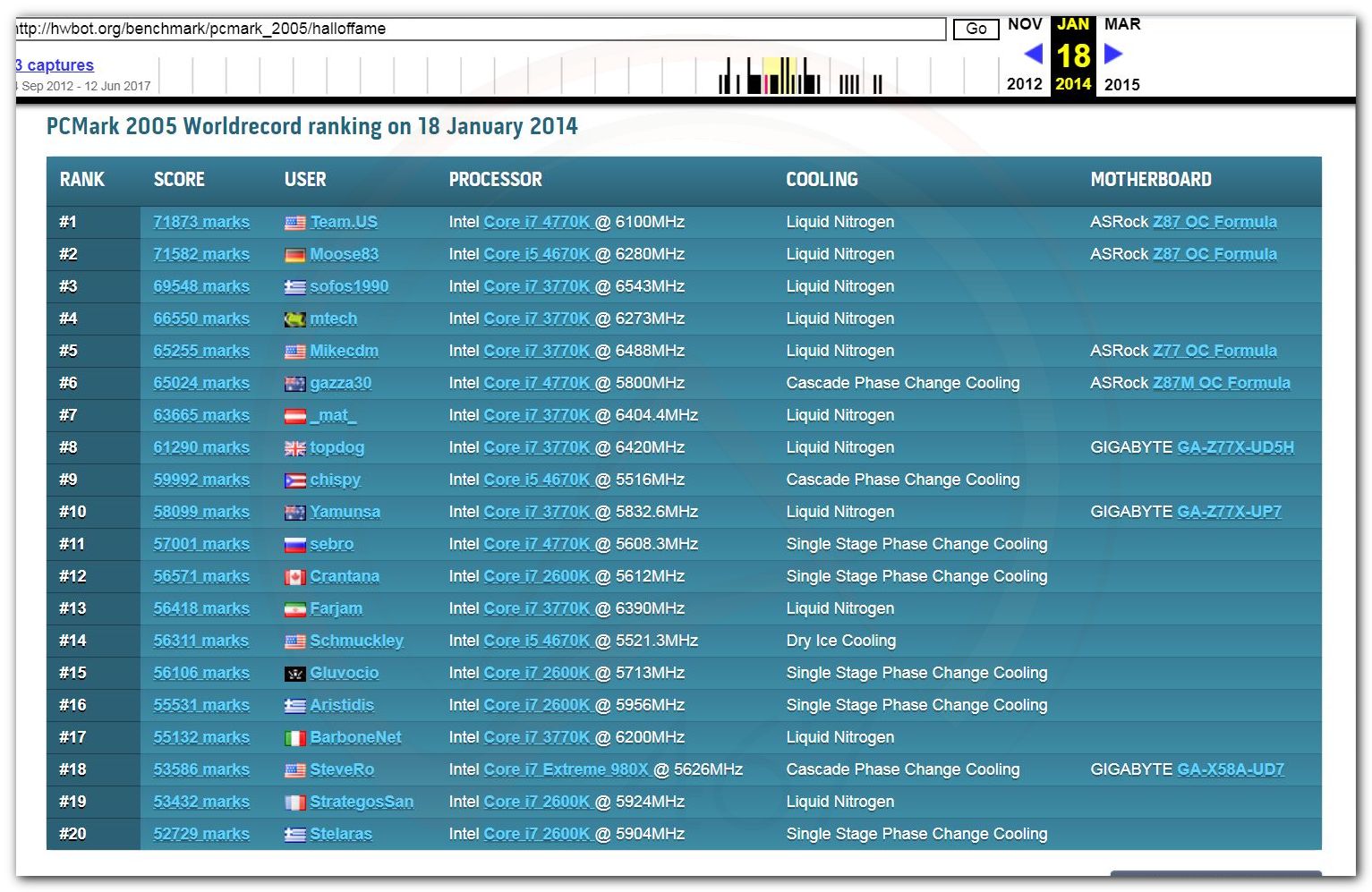Open the 71873 marks score link

[x=201, y=222]
